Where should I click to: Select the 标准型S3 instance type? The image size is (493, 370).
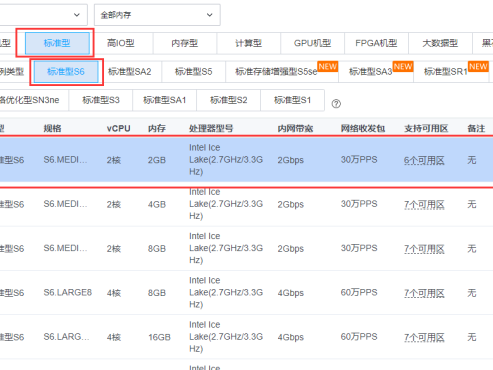[101, 100]
